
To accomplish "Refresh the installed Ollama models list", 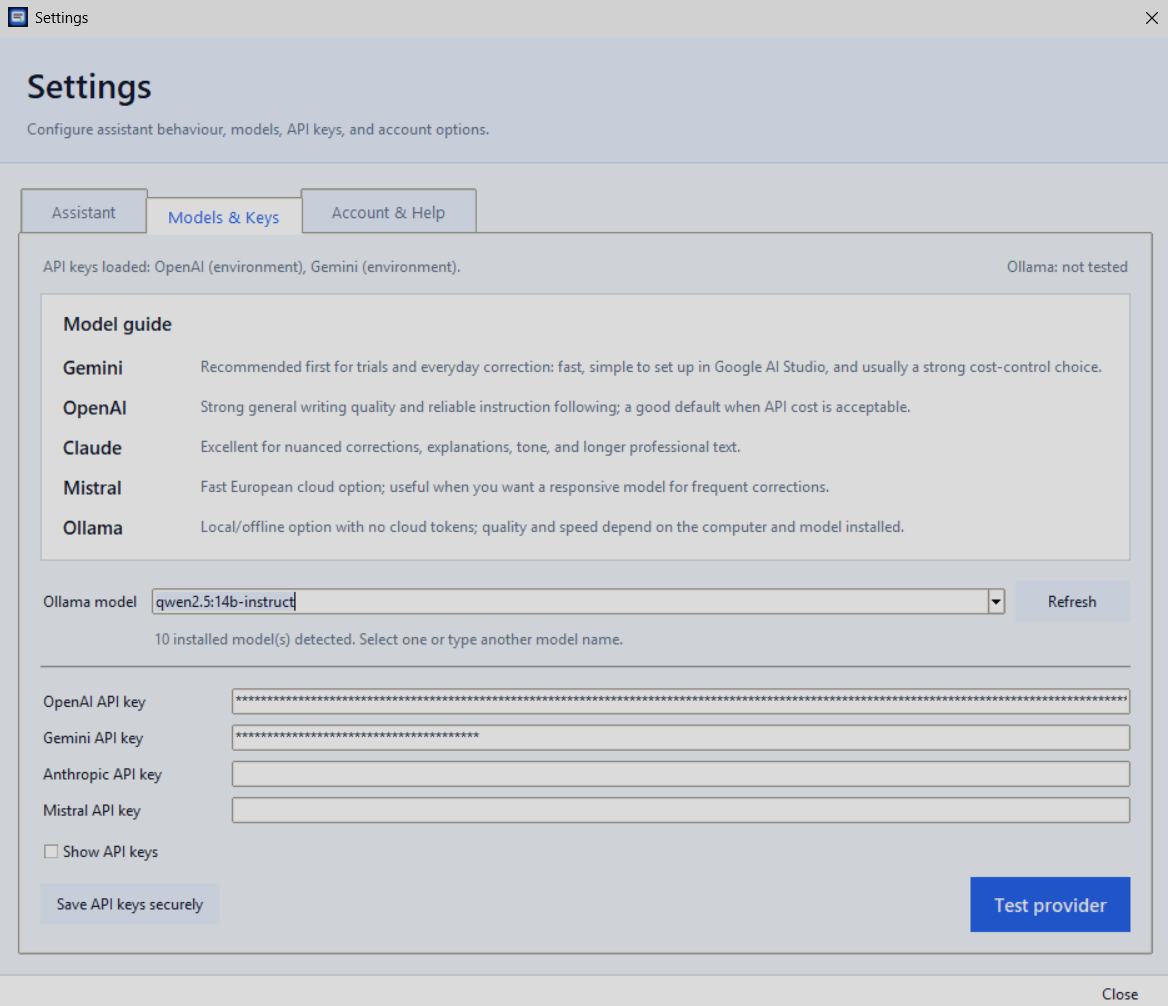I will click(x=1072, y=602).
